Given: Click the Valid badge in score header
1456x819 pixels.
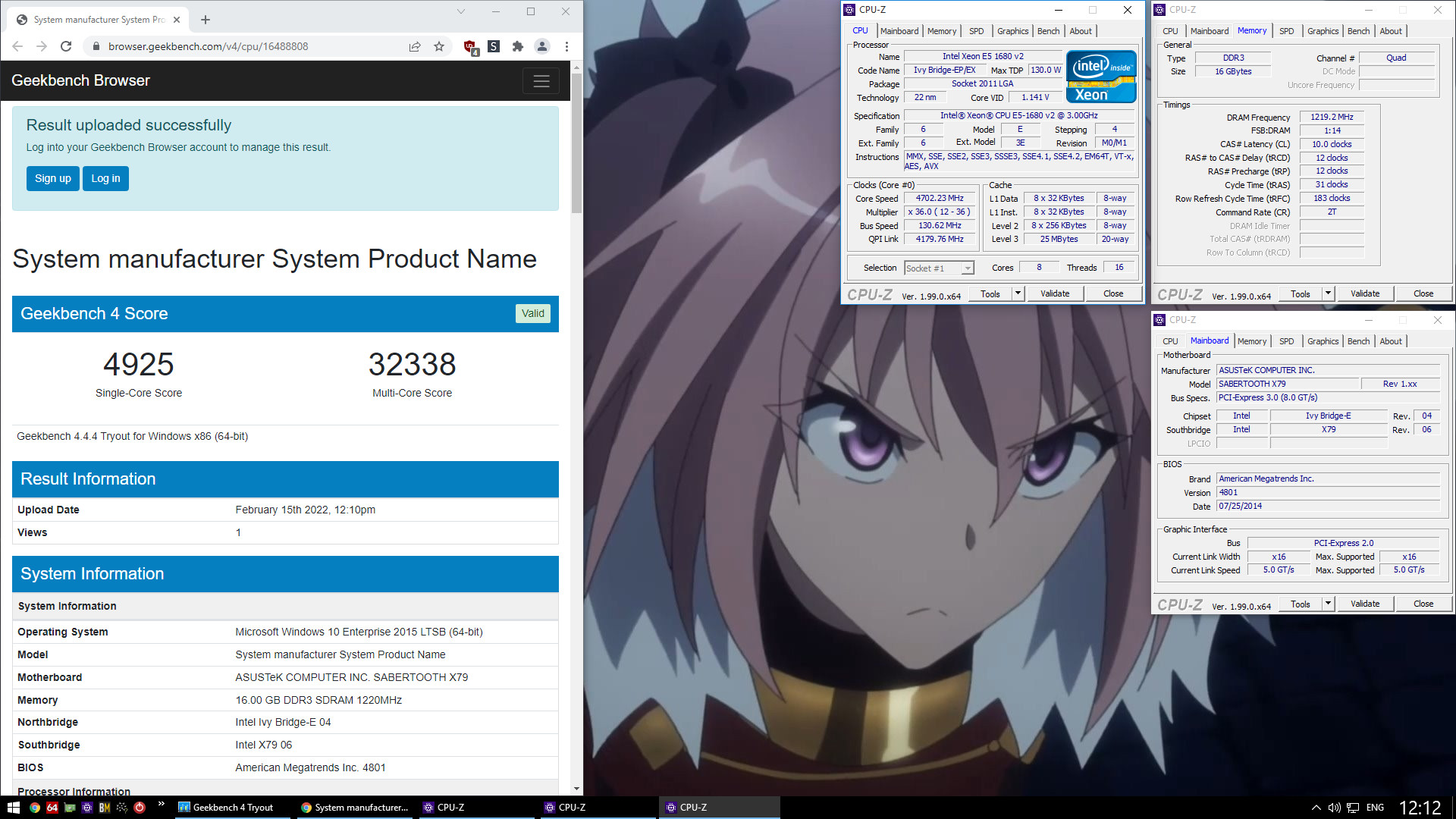Looking at the screenshot, I should click(x=533, y=313).
